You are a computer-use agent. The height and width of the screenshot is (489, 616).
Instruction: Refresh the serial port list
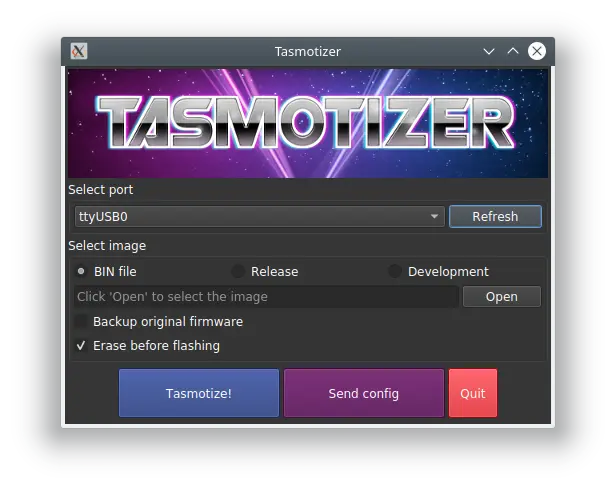pyautogui.click(x=495, y=216)
